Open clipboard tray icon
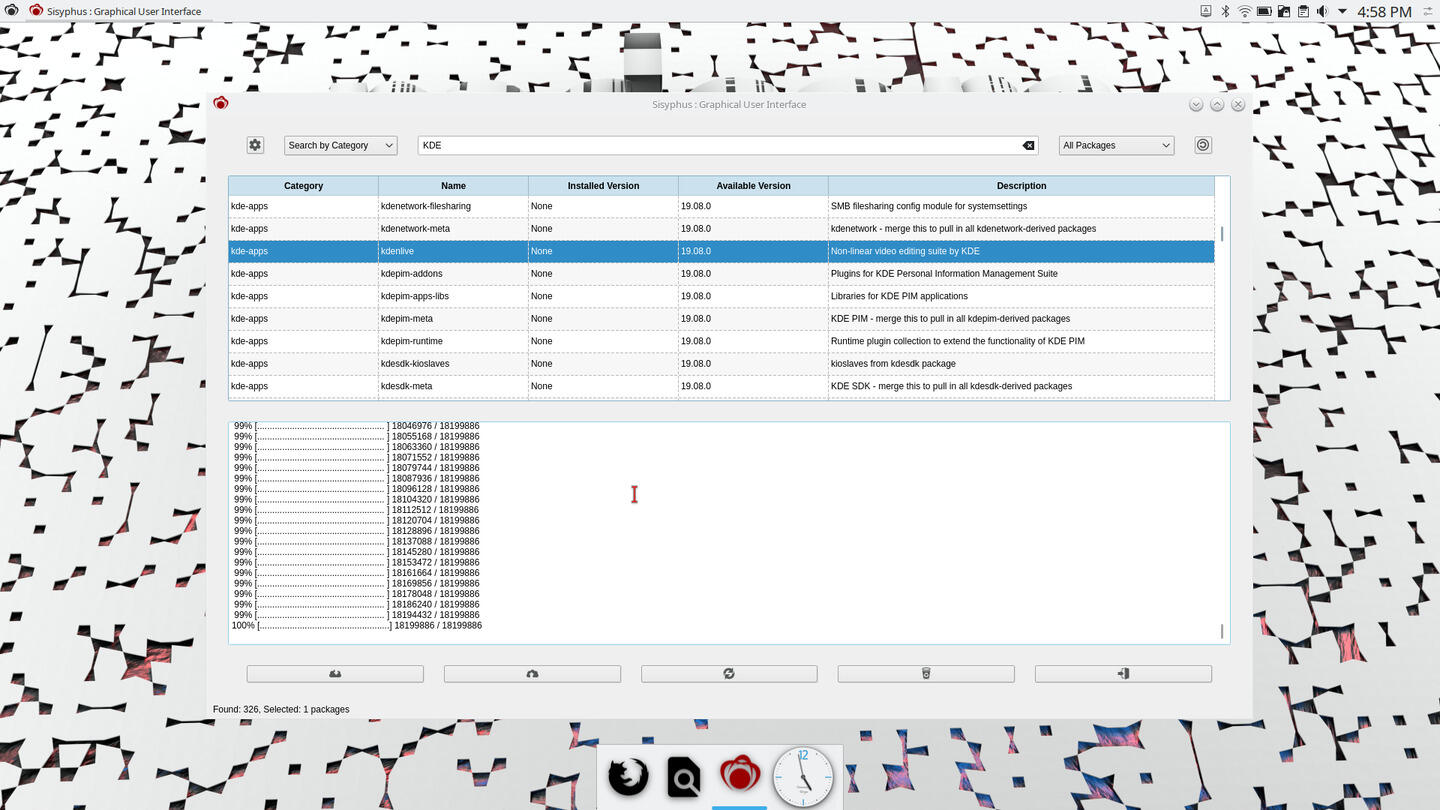1440x810 pixels. tap(1303, 11)
